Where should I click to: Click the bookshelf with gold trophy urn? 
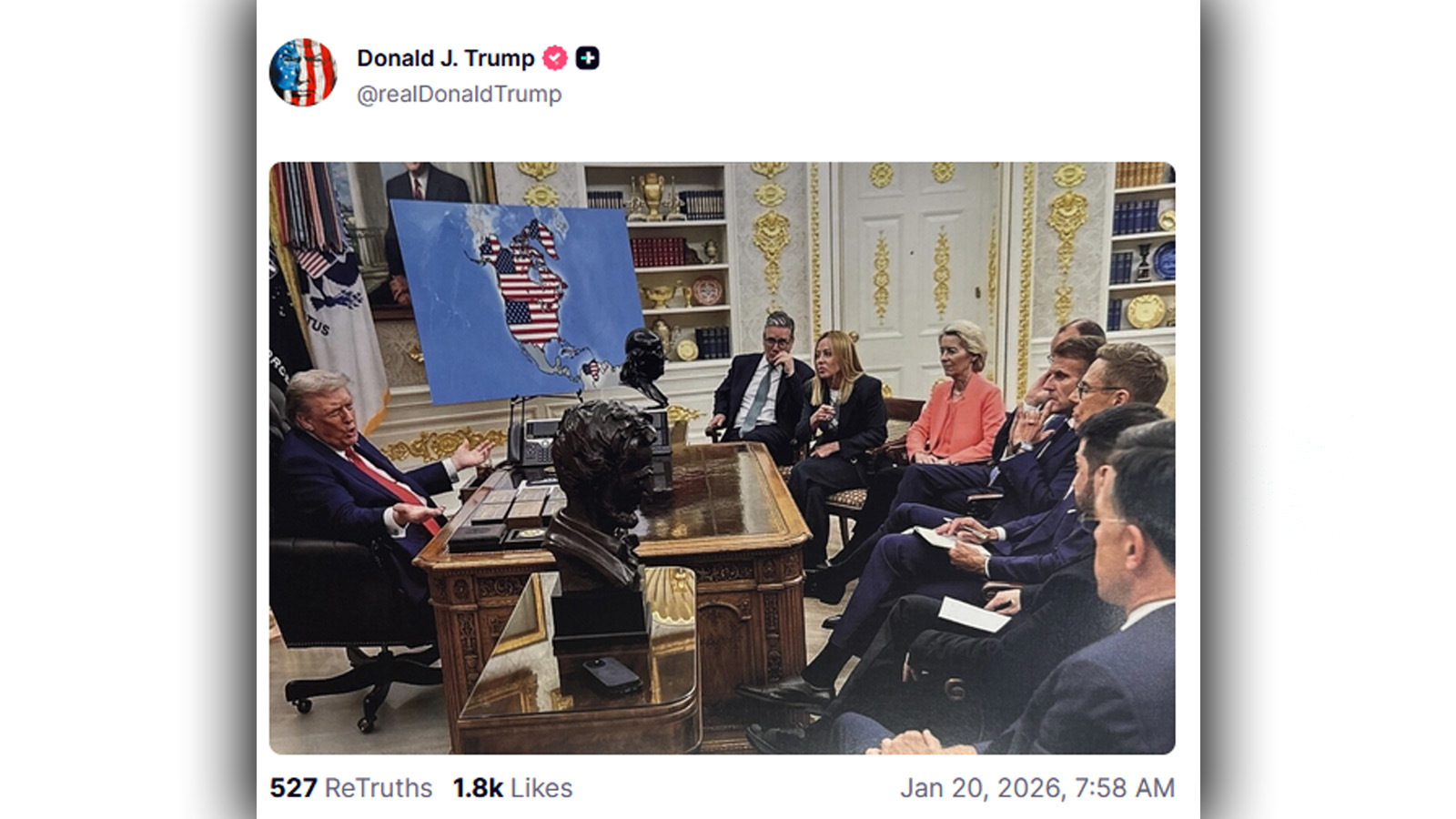[x=657, y=264]
